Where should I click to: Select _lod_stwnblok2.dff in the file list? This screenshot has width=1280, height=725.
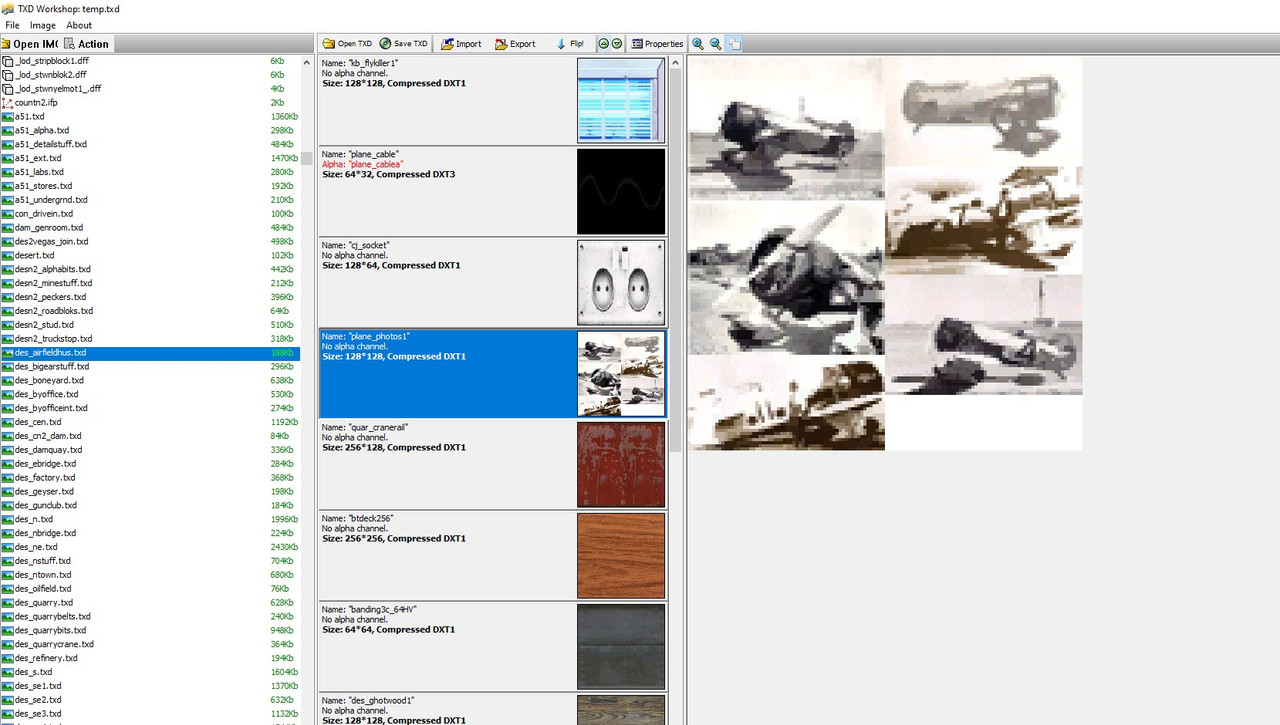pyautogui.click(x=150, y=75)
